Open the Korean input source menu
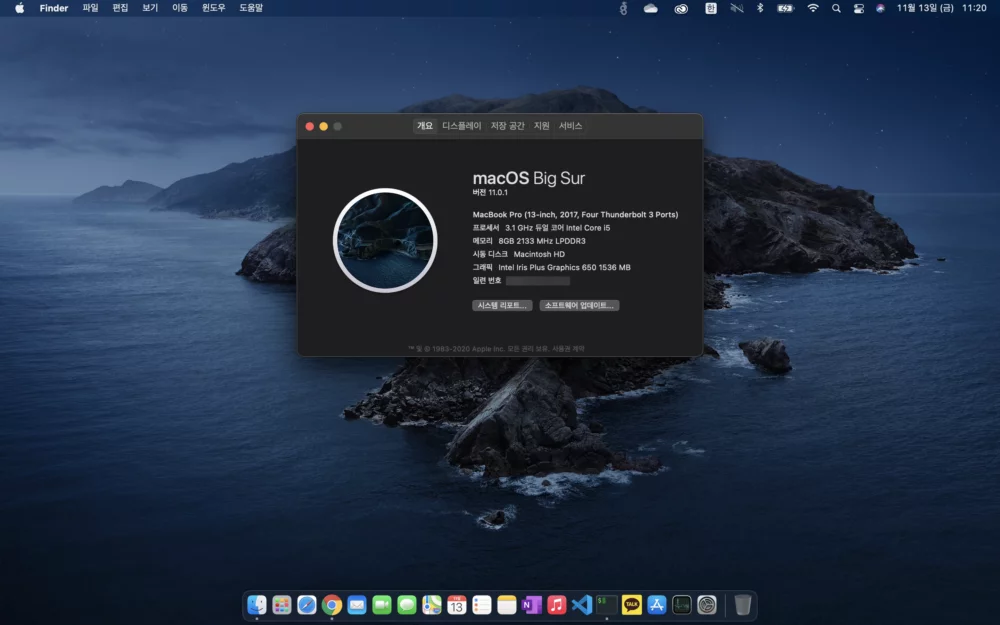The image size is (1000, 625). tap(710, 8)
